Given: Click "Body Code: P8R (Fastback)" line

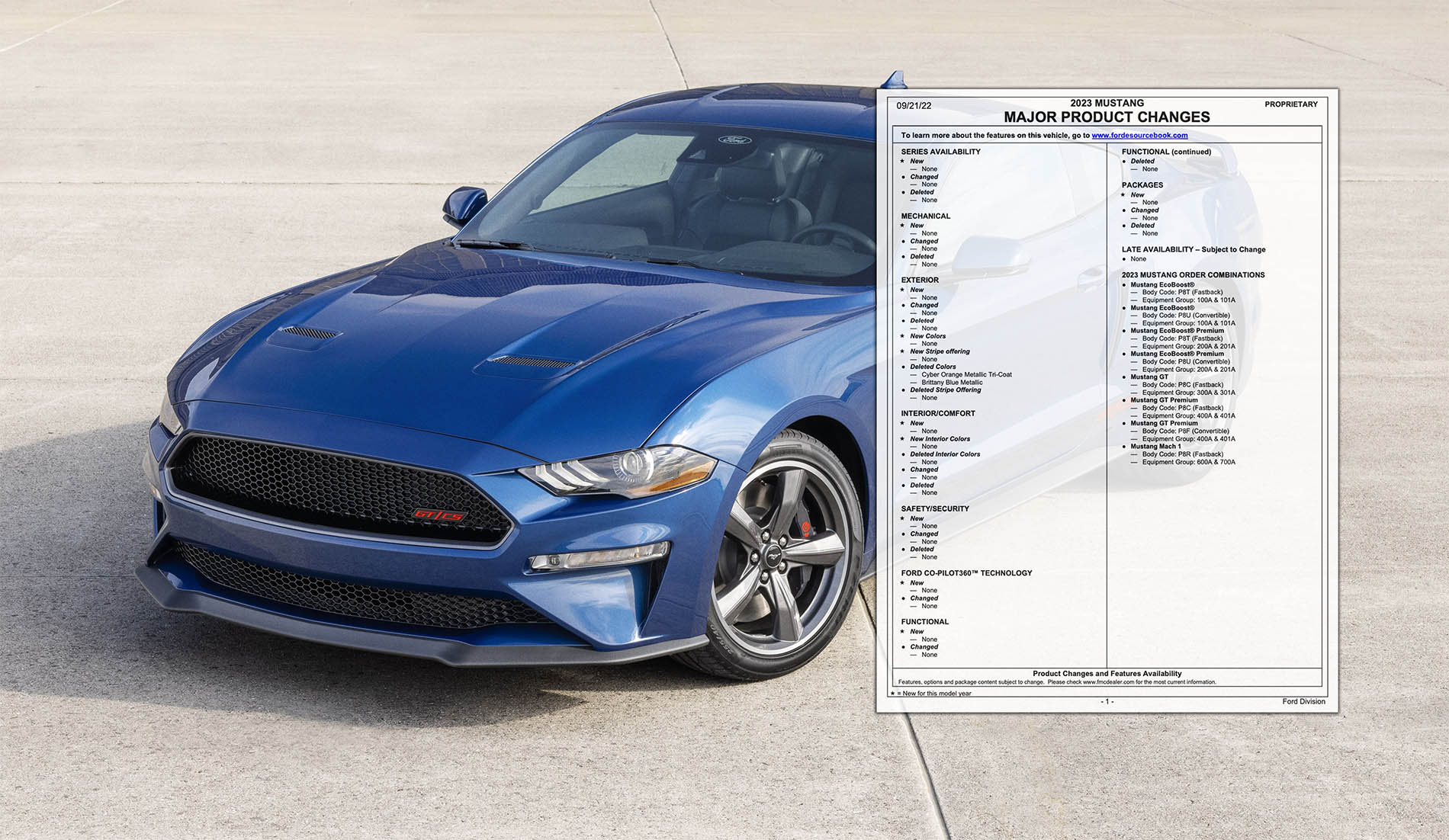Looking at the screenshot, I should [x=1182, y=454].
